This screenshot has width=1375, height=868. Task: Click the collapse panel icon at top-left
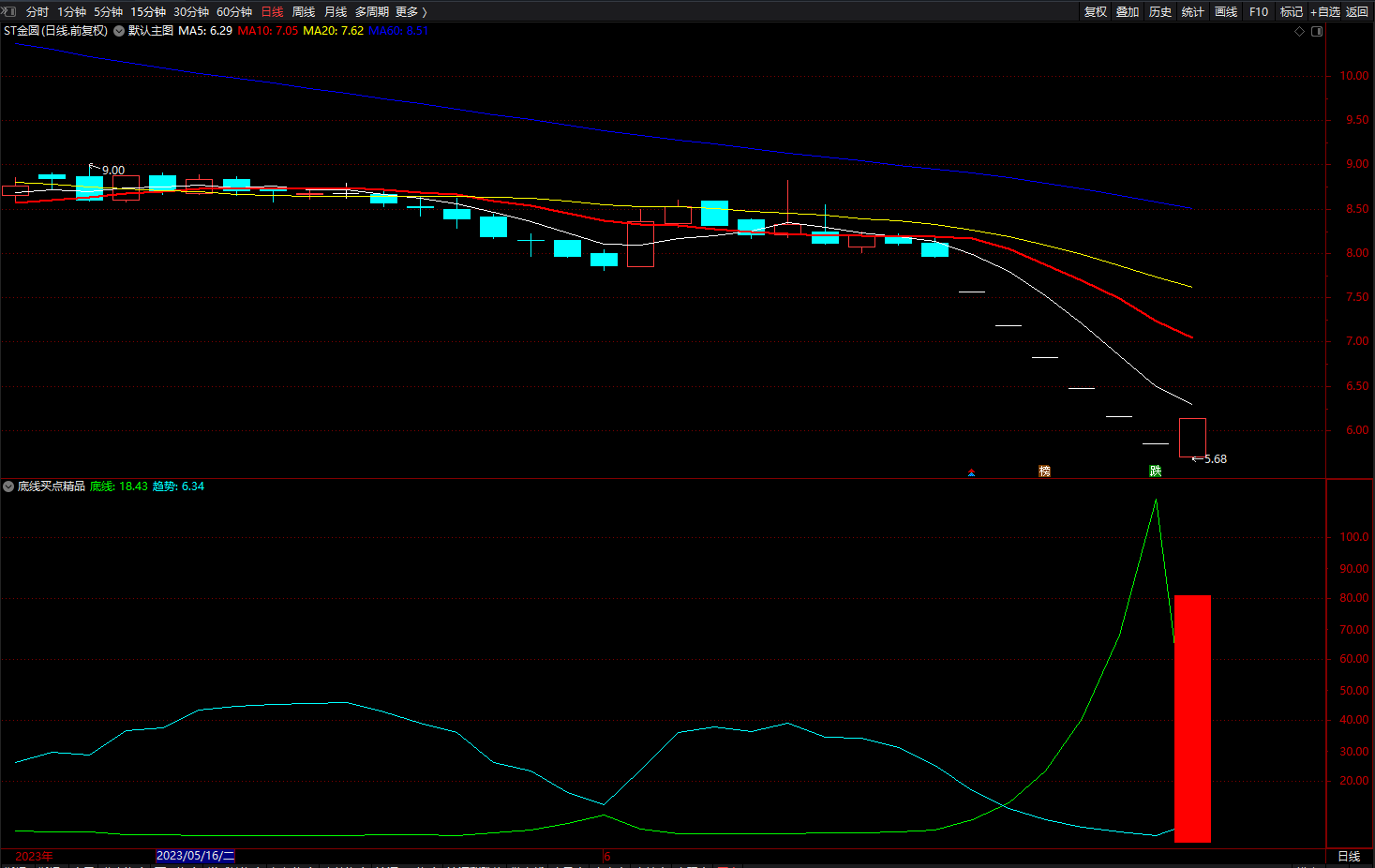click(x=10, y=11)
